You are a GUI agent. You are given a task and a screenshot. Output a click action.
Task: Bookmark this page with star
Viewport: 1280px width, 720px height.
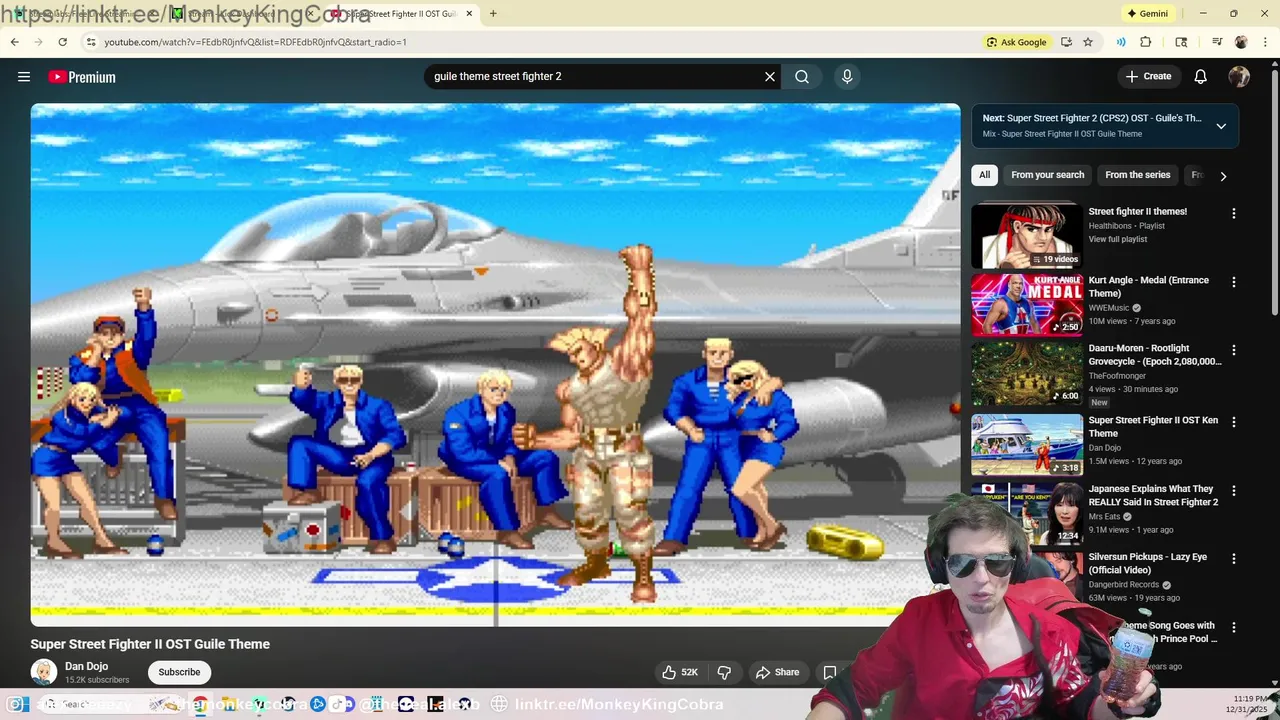[1088, 42]
